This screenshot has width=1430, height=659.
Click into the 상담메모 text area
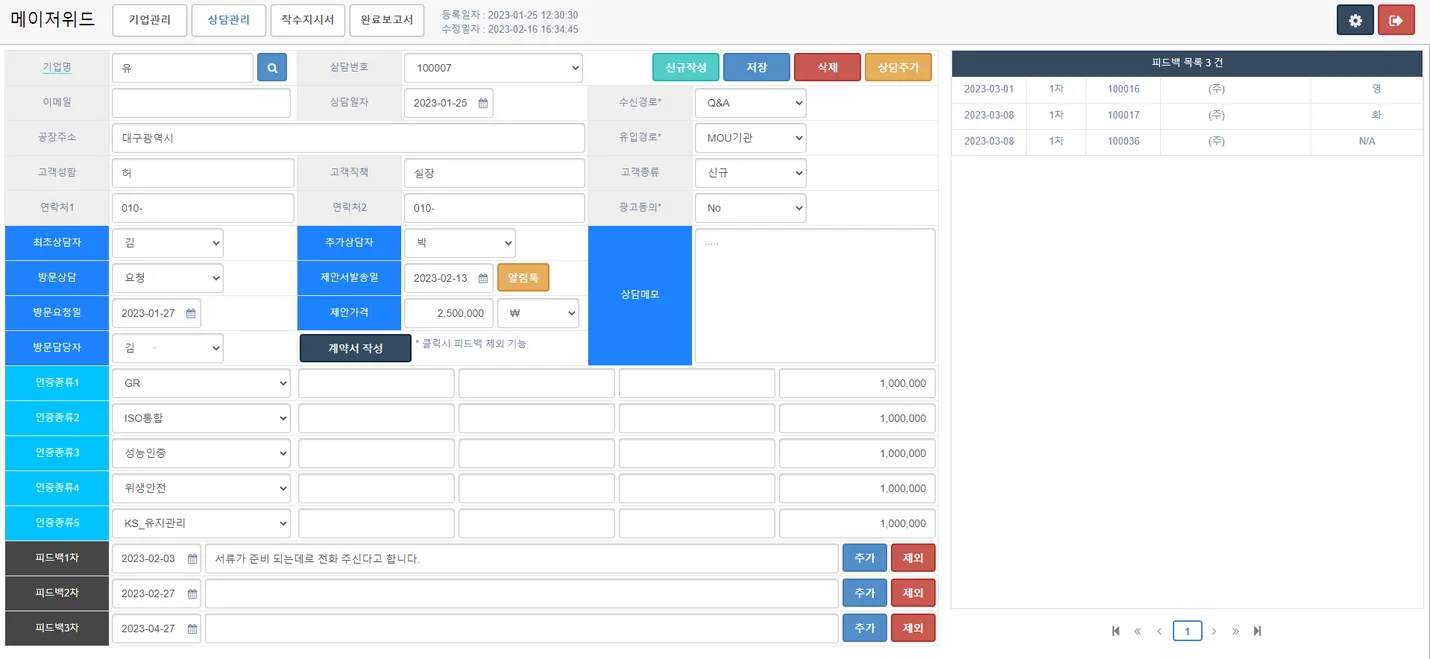pos(815,295)
